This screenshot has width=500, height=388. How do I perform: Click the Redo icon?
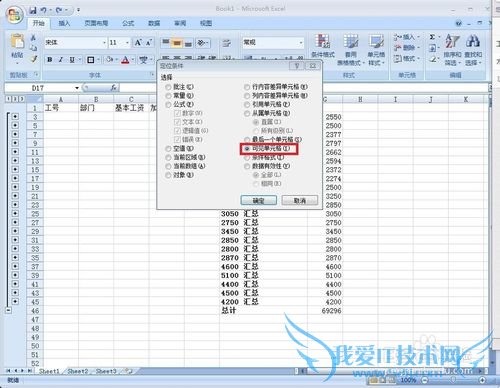pyautogui.click(x=59, y=10)
